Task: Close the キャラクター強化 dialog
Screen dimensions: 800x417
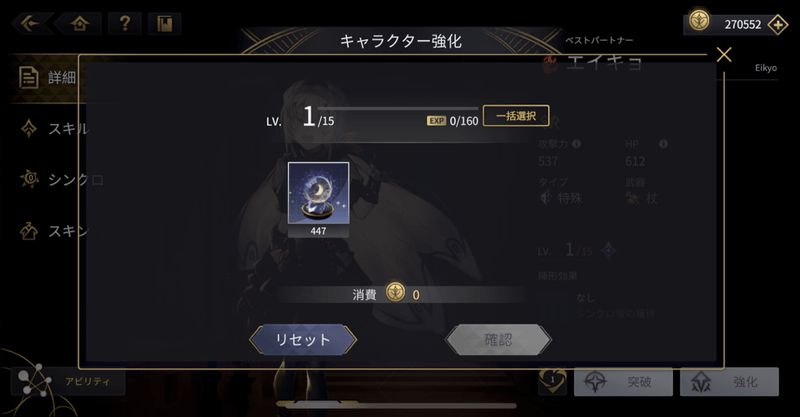Action: pos(724,55)
